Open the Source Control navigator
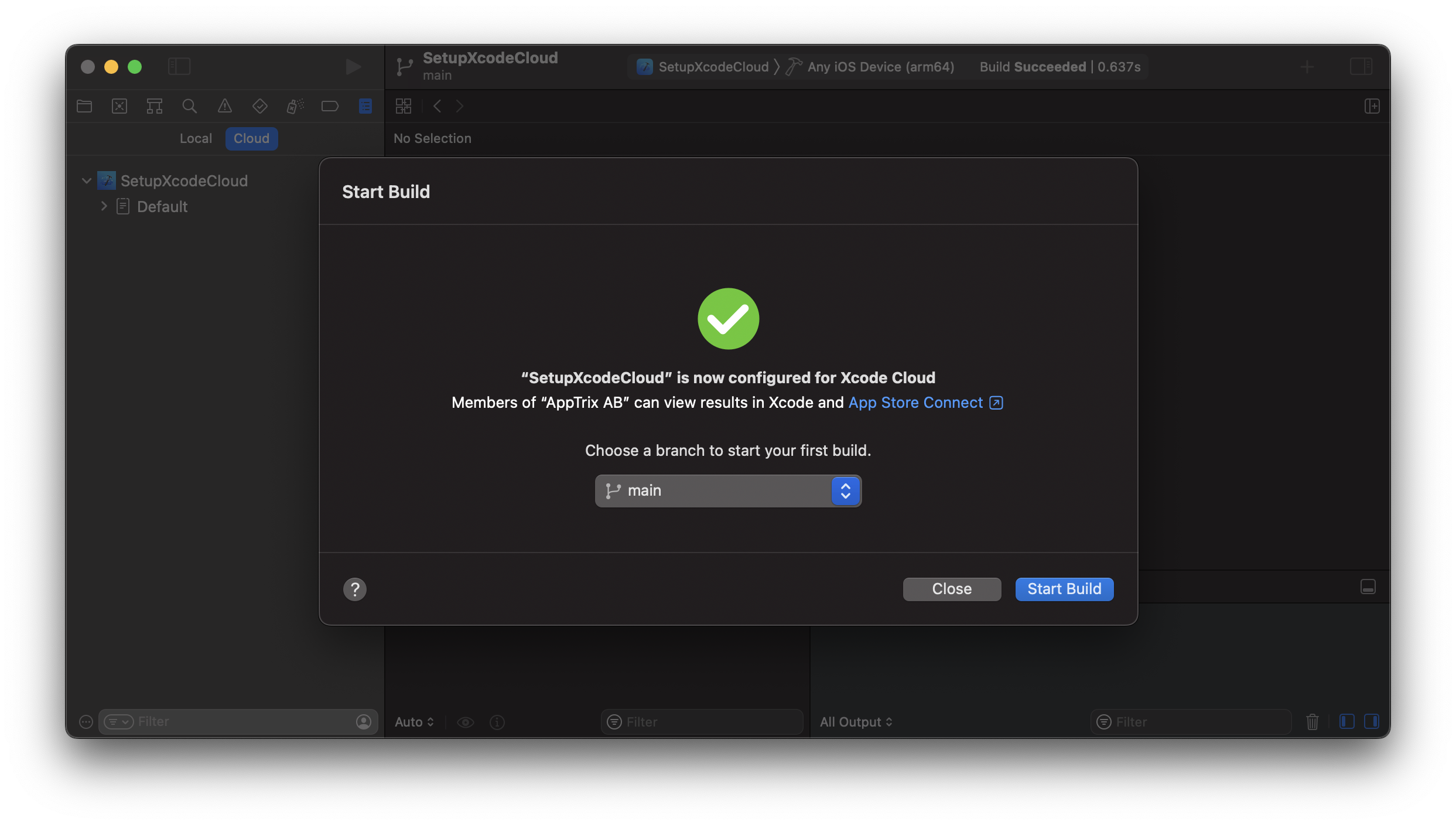 tap(119, 106)
